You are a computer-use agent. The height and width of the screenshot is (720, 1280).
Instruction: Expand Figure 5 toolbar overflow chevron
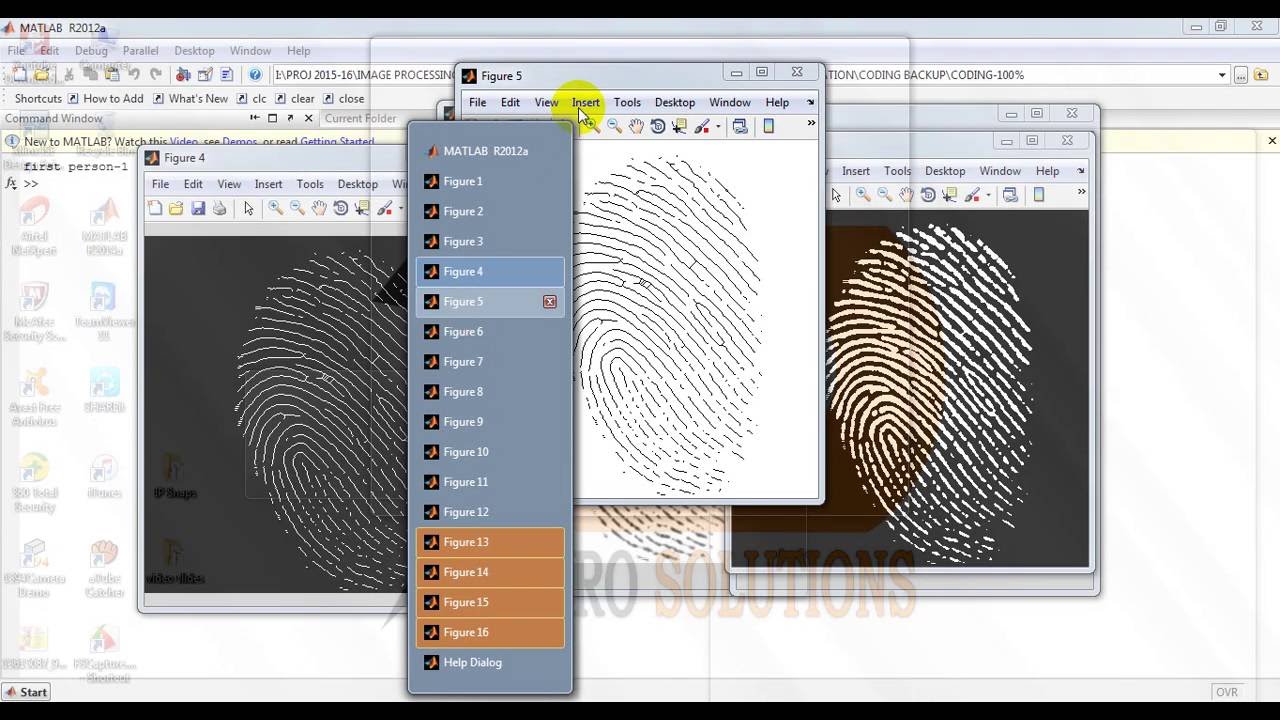coord(811,124)
